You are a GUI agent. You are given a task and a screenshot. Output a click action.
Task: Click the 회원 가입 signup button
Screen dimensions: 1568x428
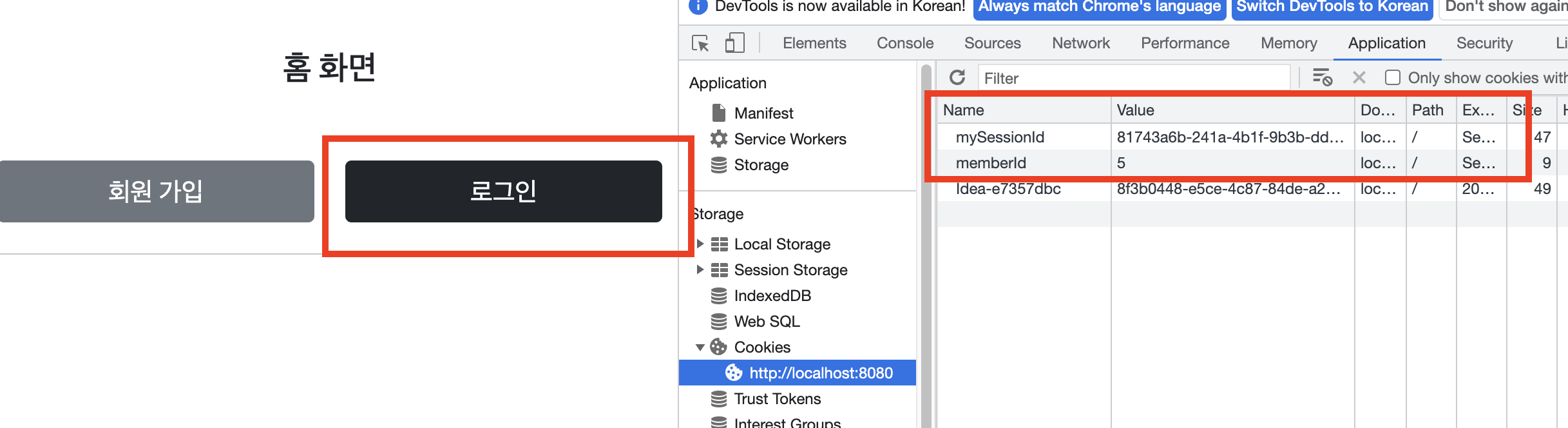(x=157, y=191)
